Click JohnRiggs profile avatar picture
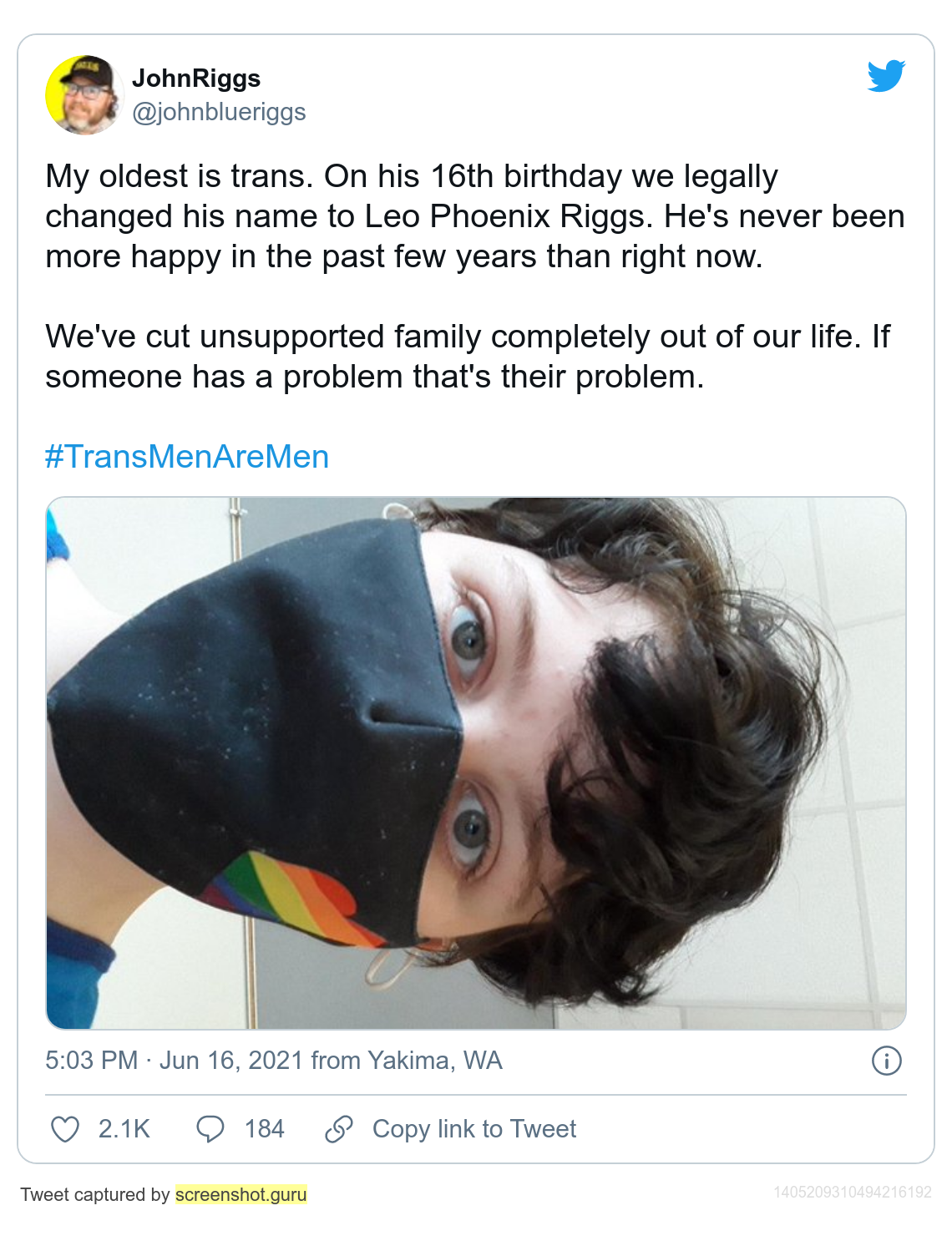The height and width of the screenshot is (1241, 952). 84,95
